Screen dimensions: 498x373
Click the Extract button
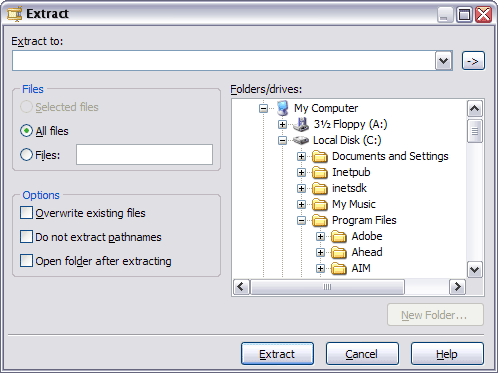point(277,354)
